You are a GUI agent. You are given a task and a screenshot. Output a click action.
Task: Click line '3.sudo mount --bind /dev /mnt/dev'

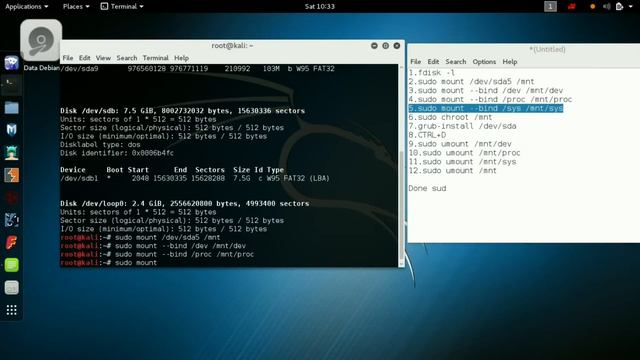pos(486,91)
